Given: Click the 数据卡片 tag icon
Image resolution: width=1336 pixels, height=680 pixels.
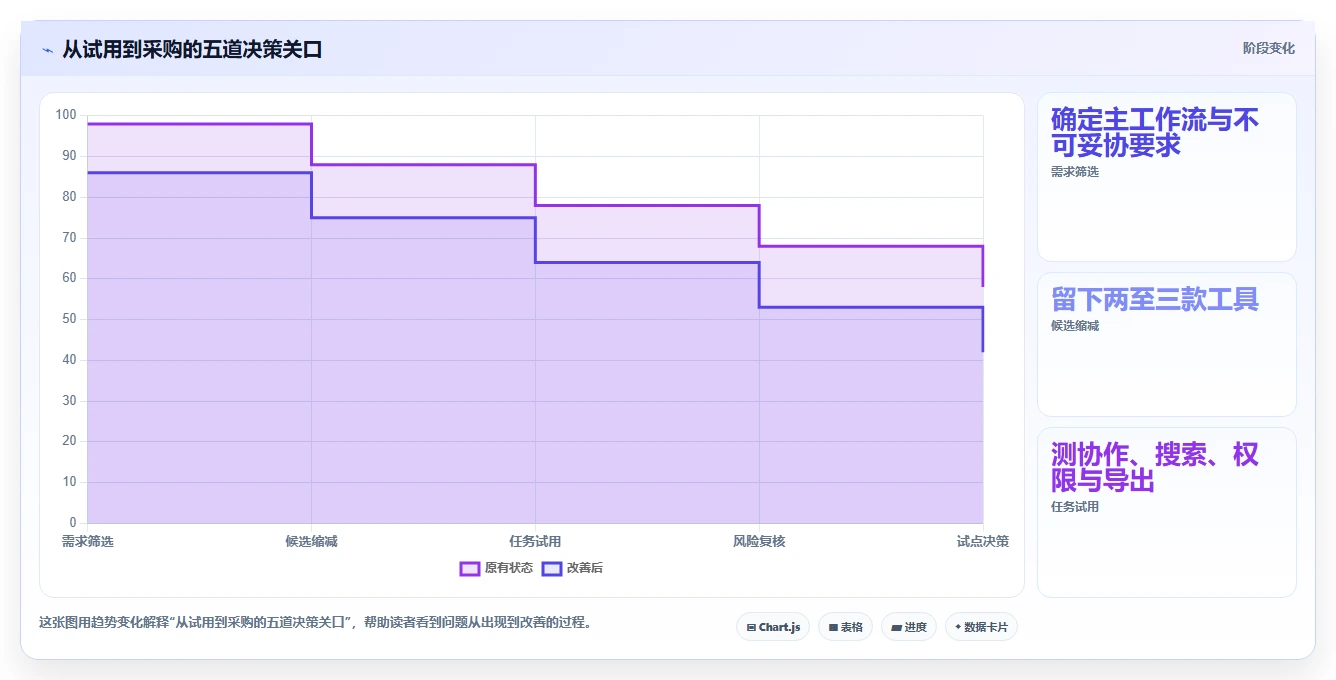Looking at the screenshot, I should pos(958,627).
